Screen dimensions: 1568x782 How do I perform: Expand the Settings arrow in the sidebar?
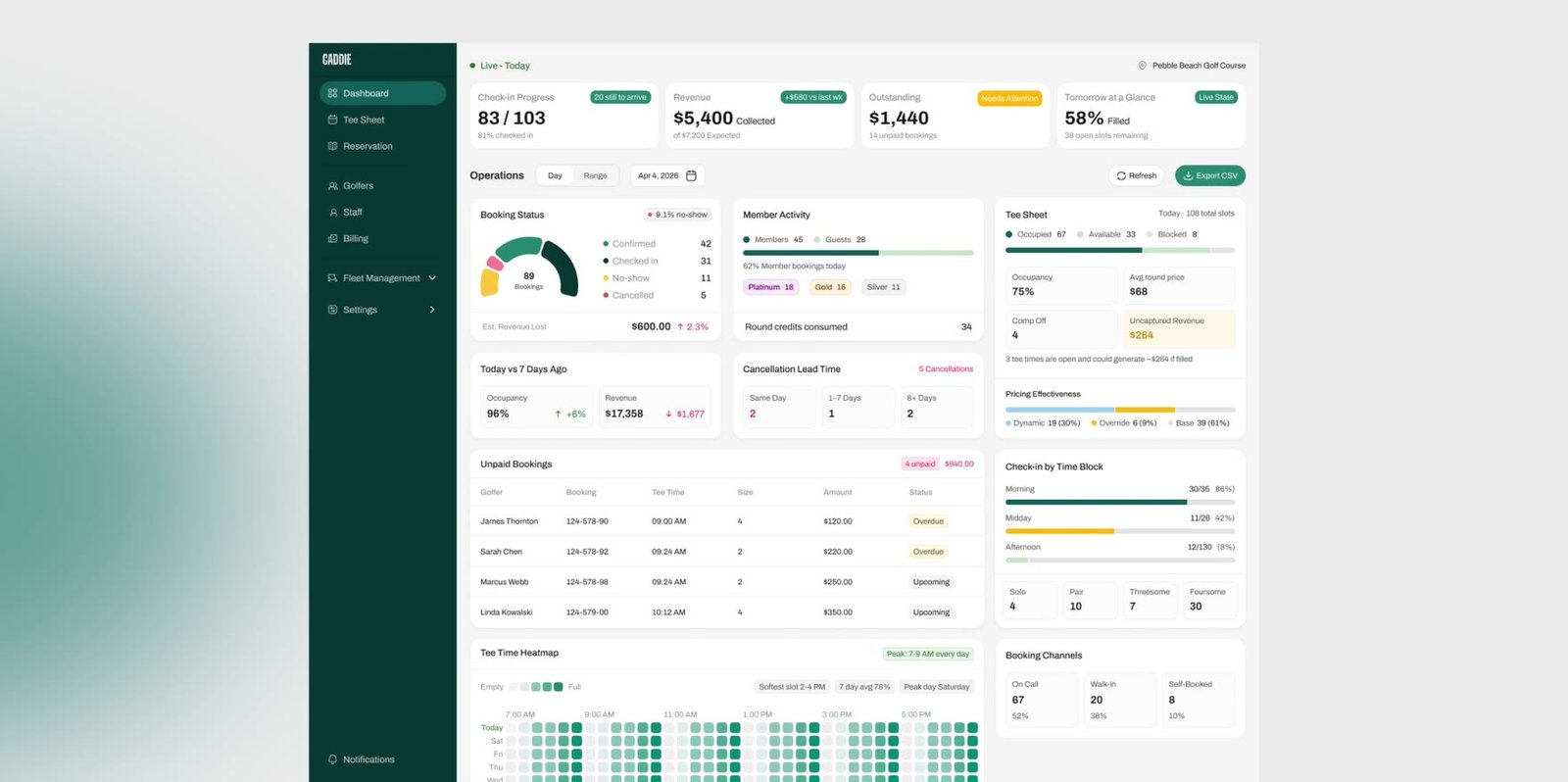(x=432, y=310)
